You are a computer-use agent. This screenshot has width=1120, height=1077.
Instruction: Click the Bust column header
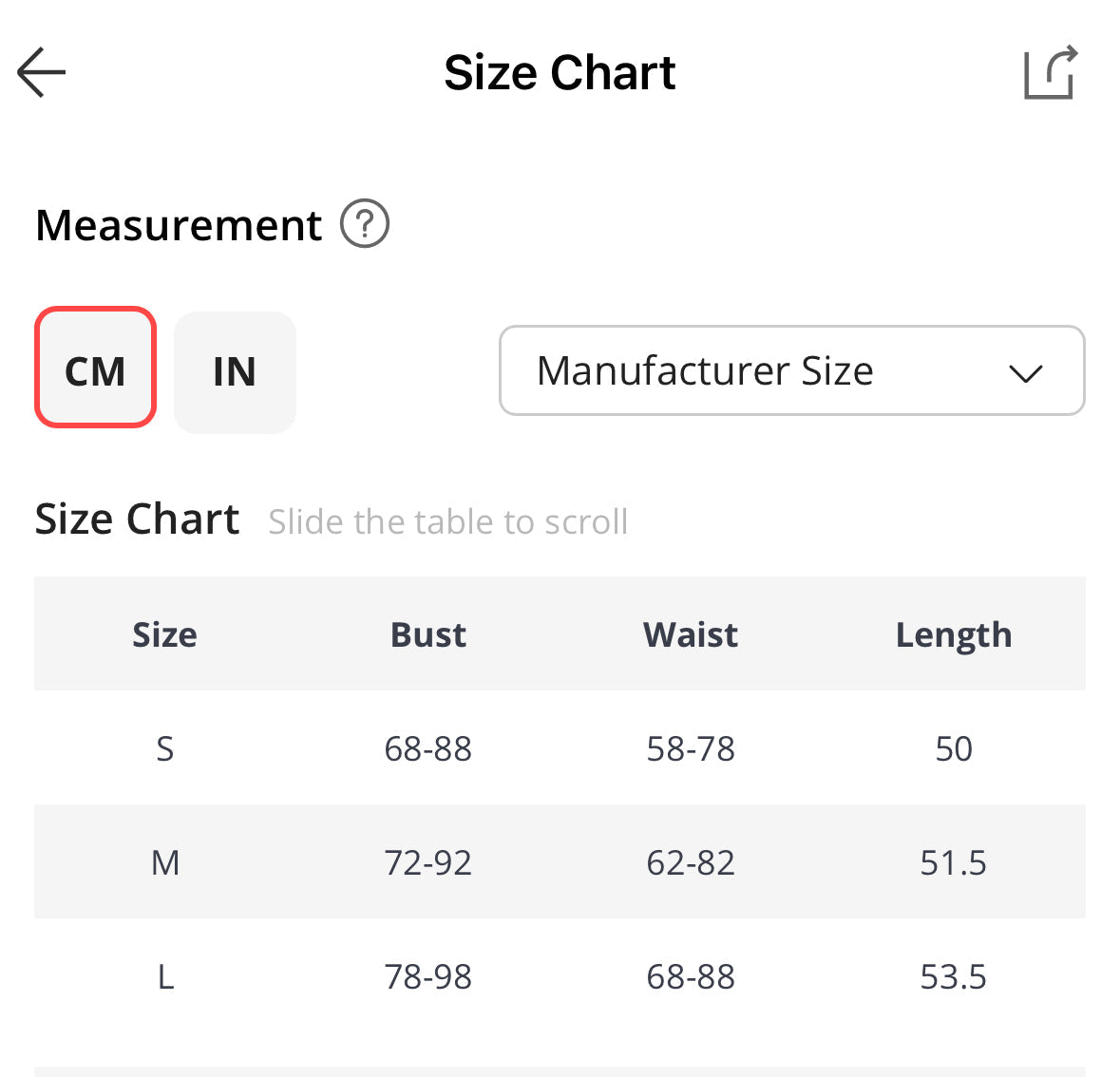coord(427,634)
